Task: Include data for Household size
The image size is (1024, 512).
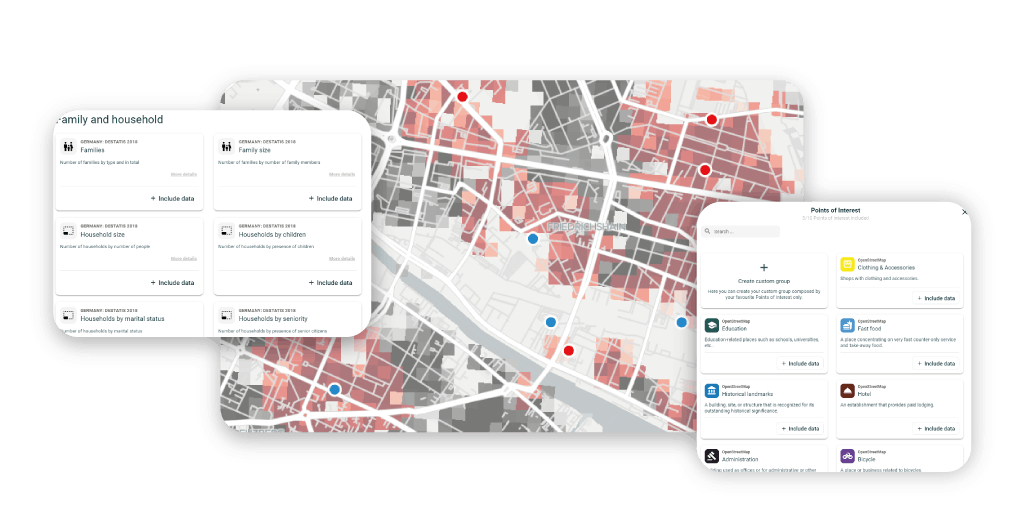Action: pos(172,283)
